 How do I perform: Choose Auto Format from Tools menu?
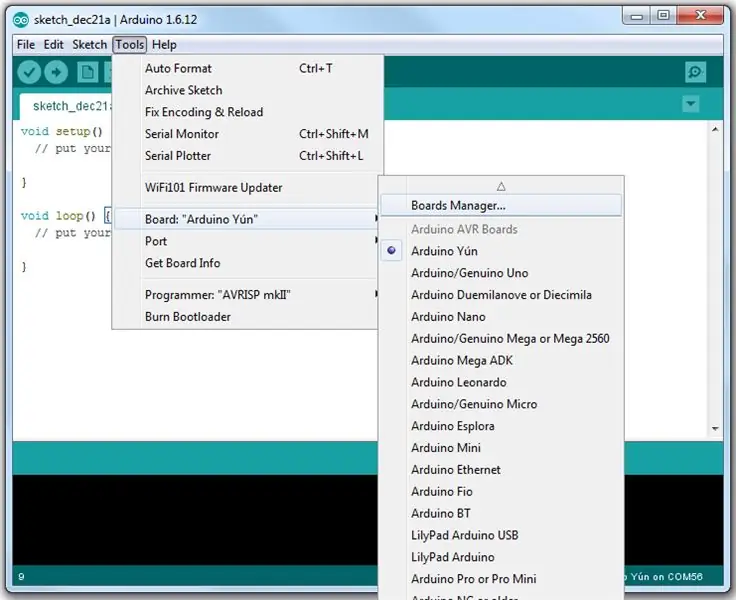[x=248, y=69]
